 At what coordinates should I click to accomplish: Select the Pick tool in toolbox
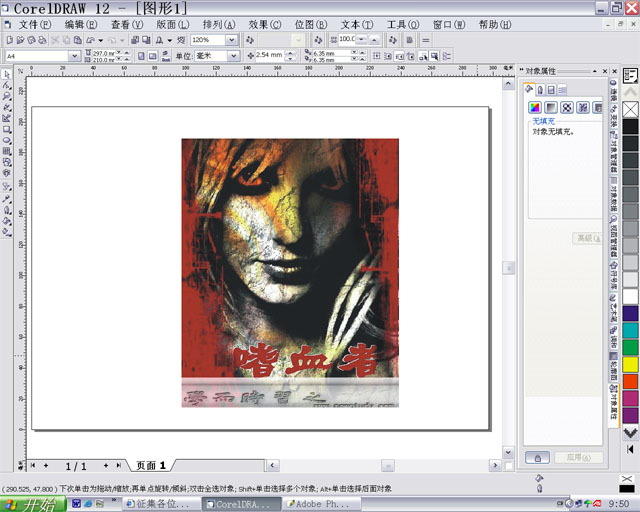tap(7, 74)
